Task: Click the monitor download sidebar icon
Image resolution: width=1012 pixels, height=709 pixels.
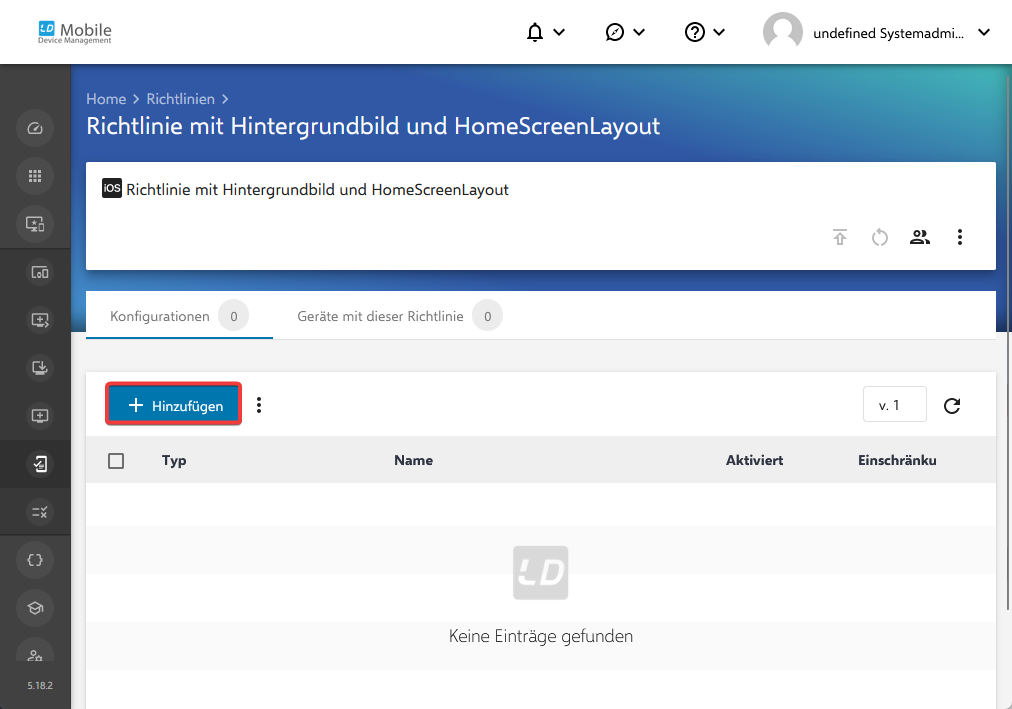Action: (x=39, y=368)
